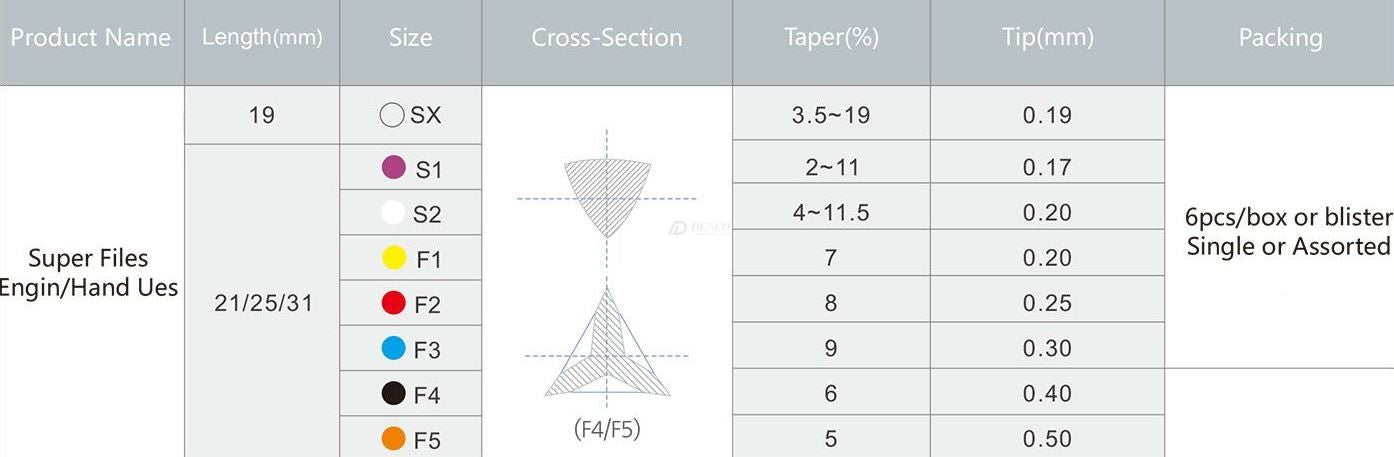Click the empty SX circle marker
Image resolution: width=1394 pixels, height=457 pixels.
[x=391, y=115]
